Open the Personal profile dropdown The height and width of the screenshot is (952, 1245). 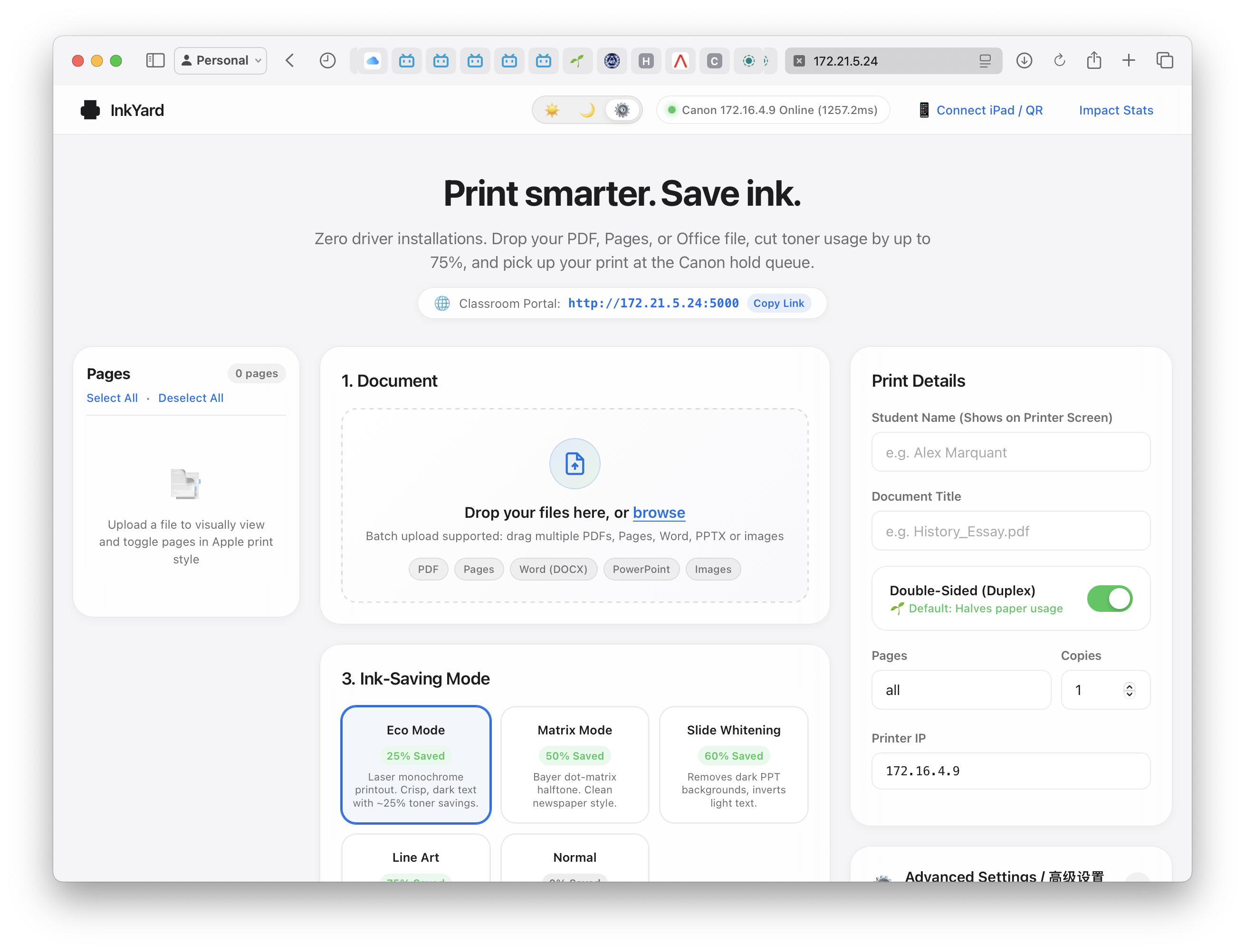pos(220,61)
